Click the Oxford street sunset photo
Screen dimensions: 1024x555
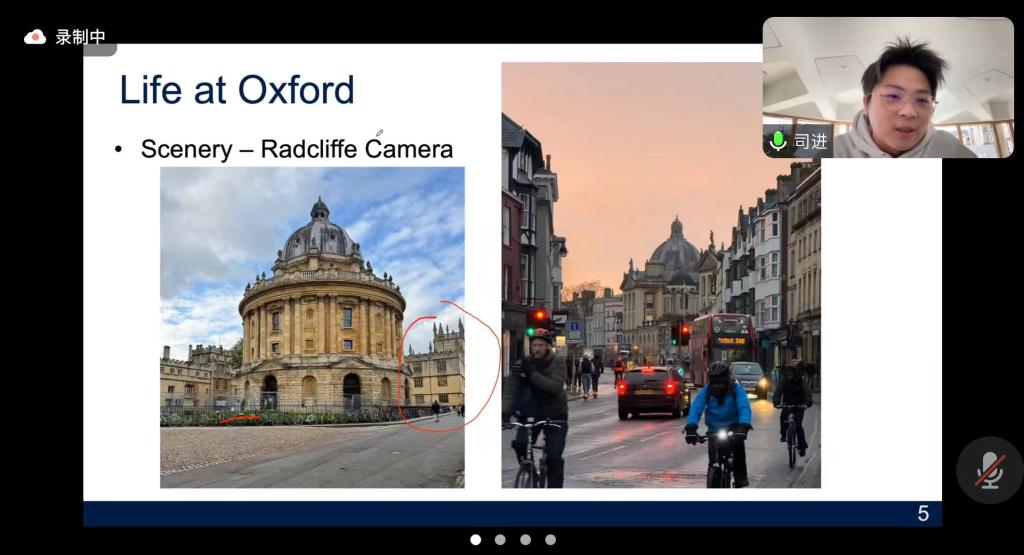tap(661, 275)
